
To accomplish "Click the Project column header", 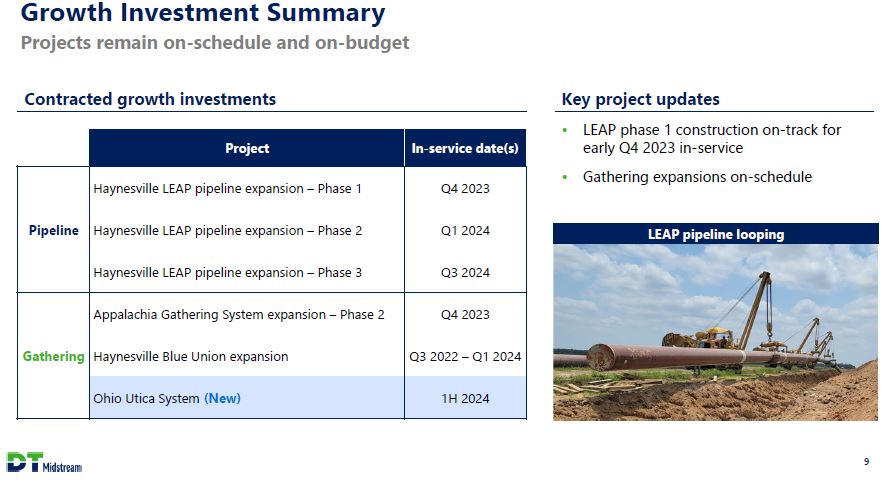I will point(247,148).
